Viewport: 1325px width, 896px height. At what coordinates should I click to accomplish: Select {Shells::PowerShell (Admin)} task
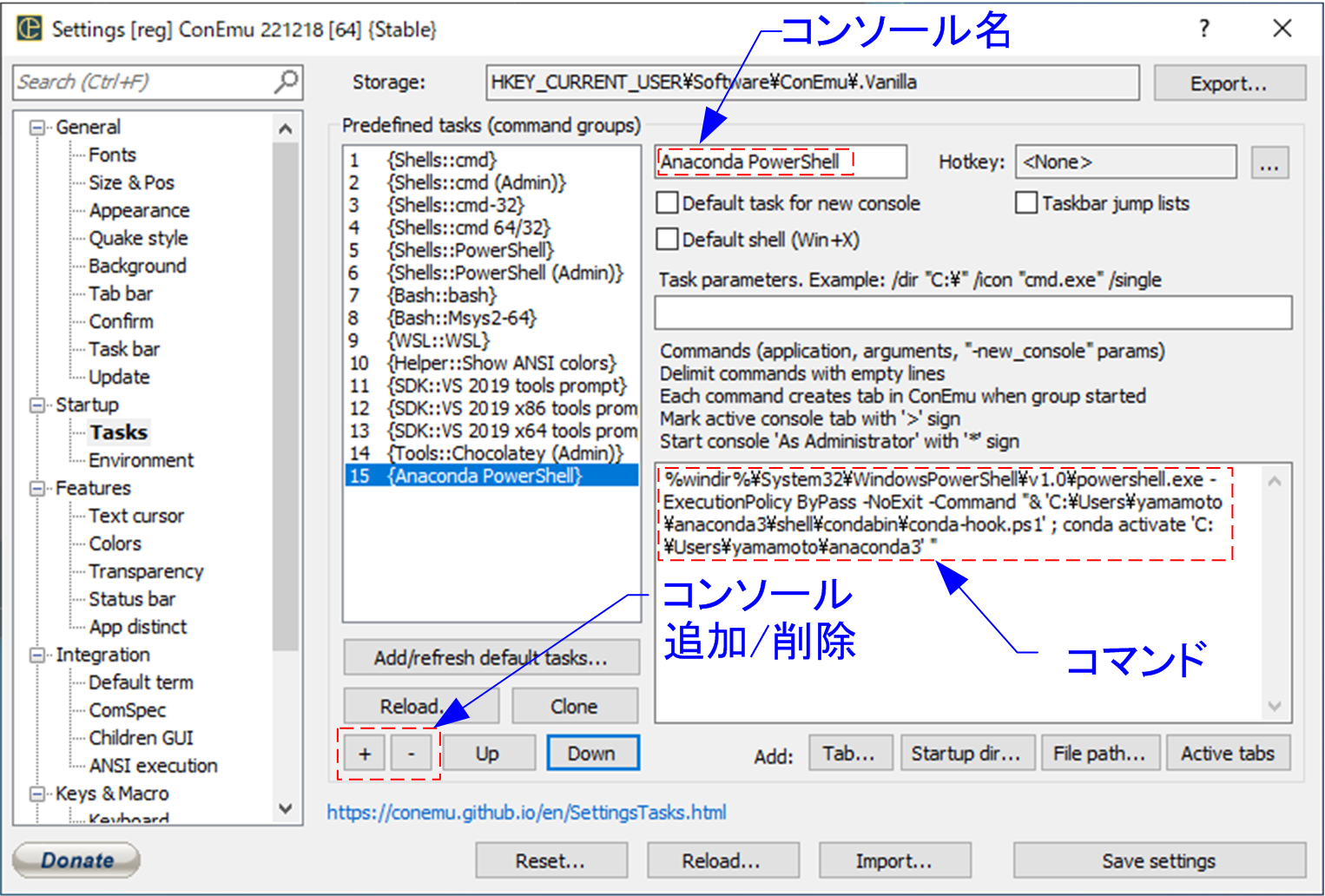pyautogui.click(x=491, y=273)
